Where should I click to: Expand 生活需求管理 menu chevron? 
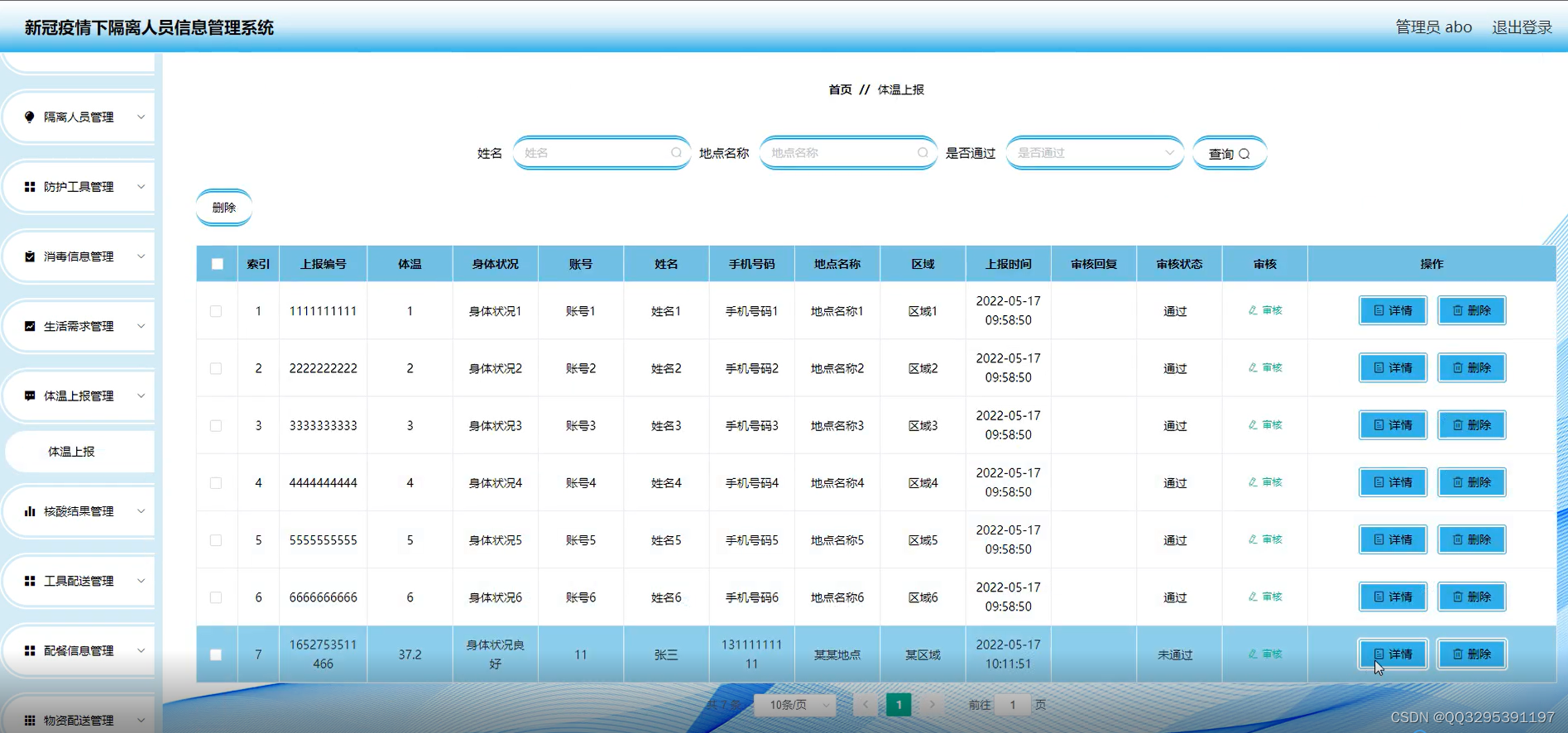tap(141, 326)
